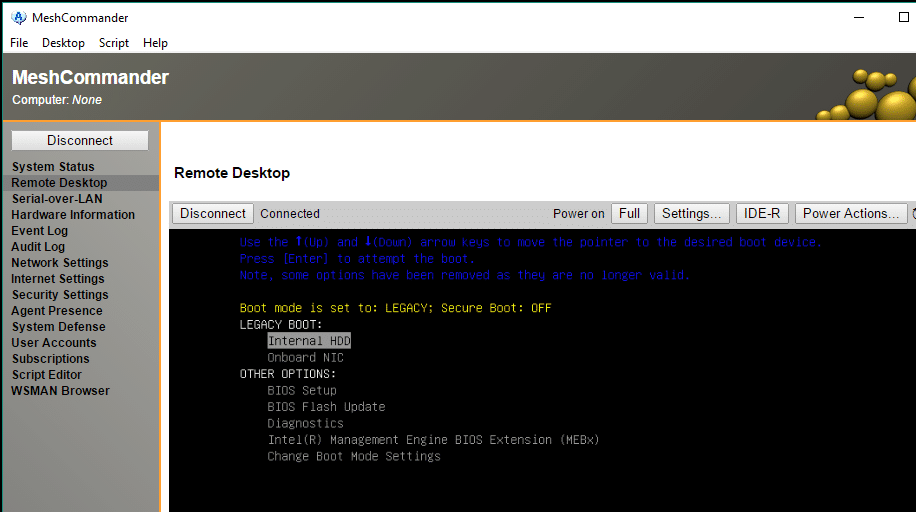Click the golden spheres MeshCommander logo

click(x=870, y=94)
